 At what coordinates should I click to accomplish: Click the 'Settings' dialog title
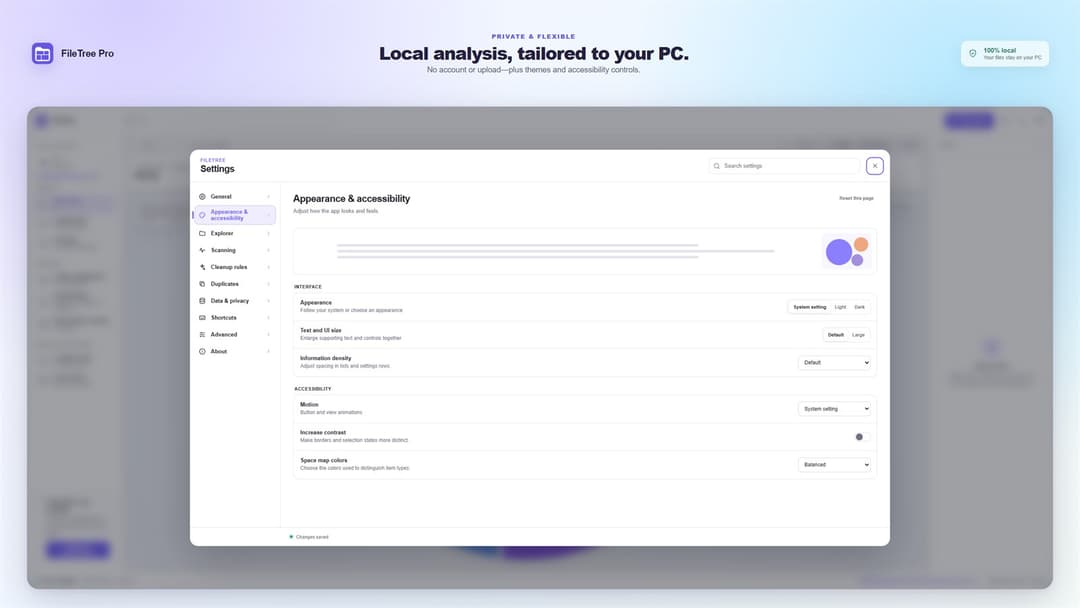click(217, 169)
